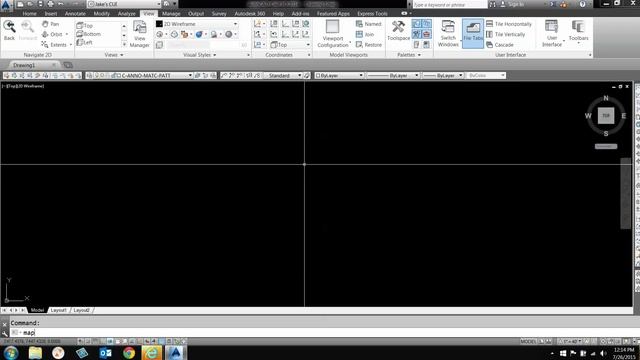Viewport: 640px width, 360px height.
Task: Click the Back navigation icon
Action: click(x=9, y=31)
